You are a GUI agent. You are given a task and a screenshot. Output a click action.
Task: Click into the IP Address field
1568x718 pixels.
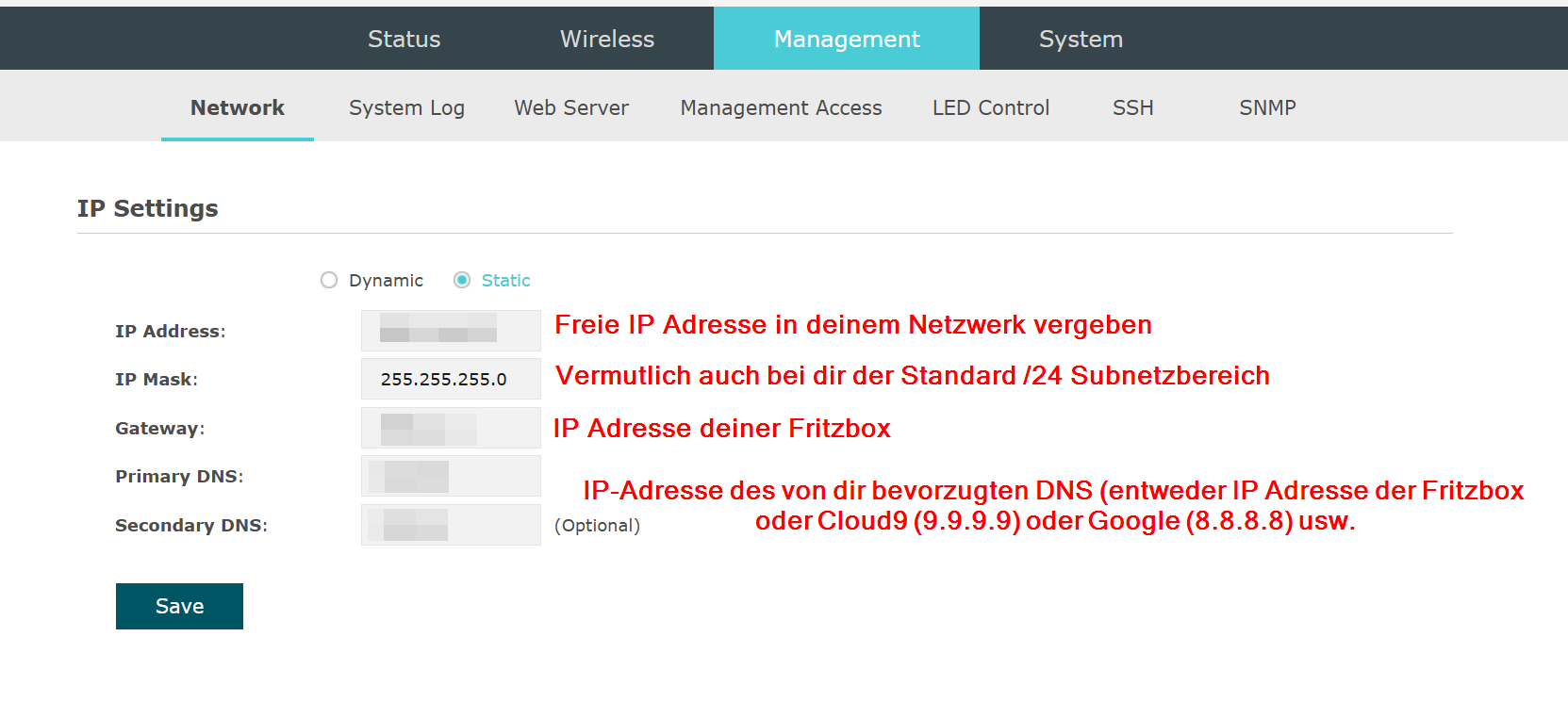click(451, 331)
